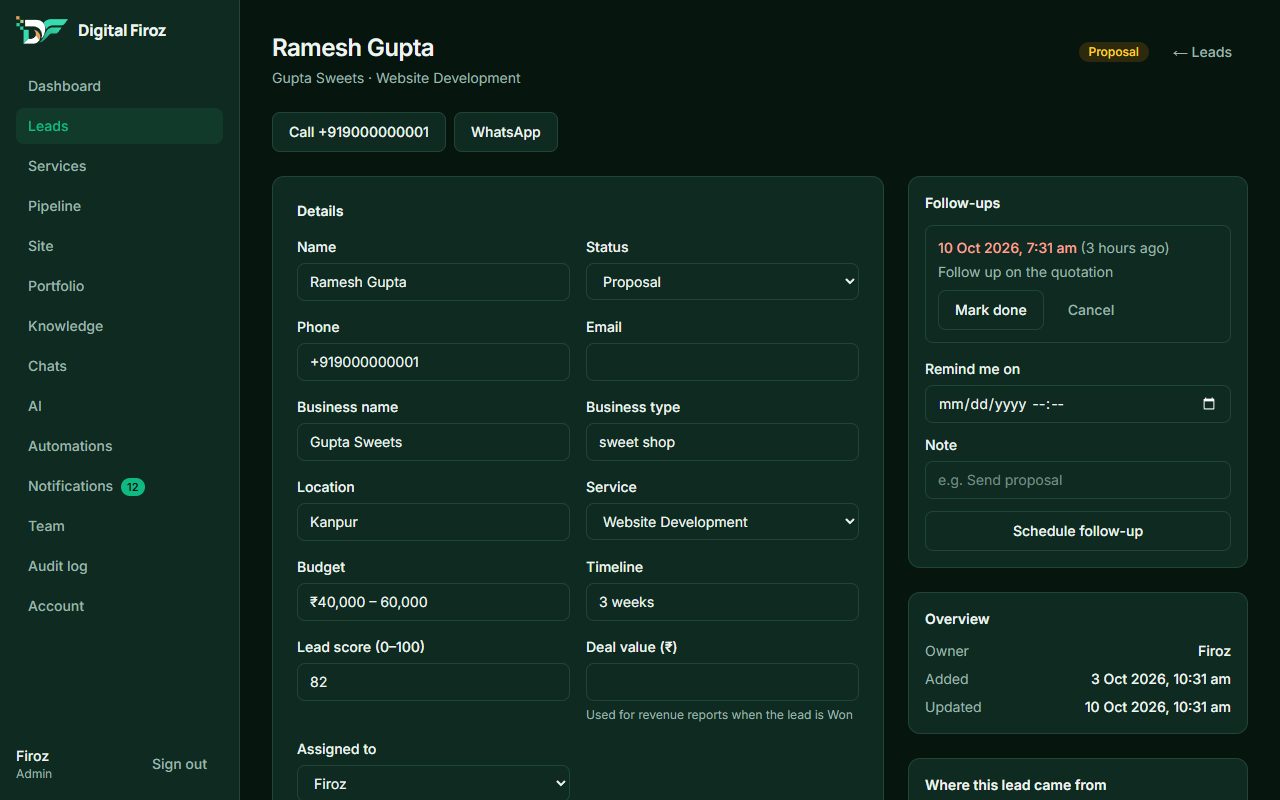Open the Dashboard page in the sidebar

click(x=119, y=86)
